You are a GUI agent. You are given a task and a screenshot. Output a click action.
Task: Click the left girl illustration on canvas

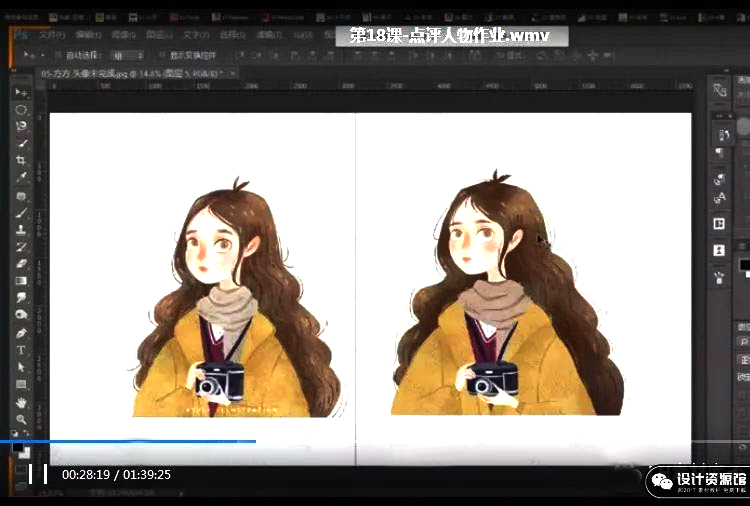237,298
